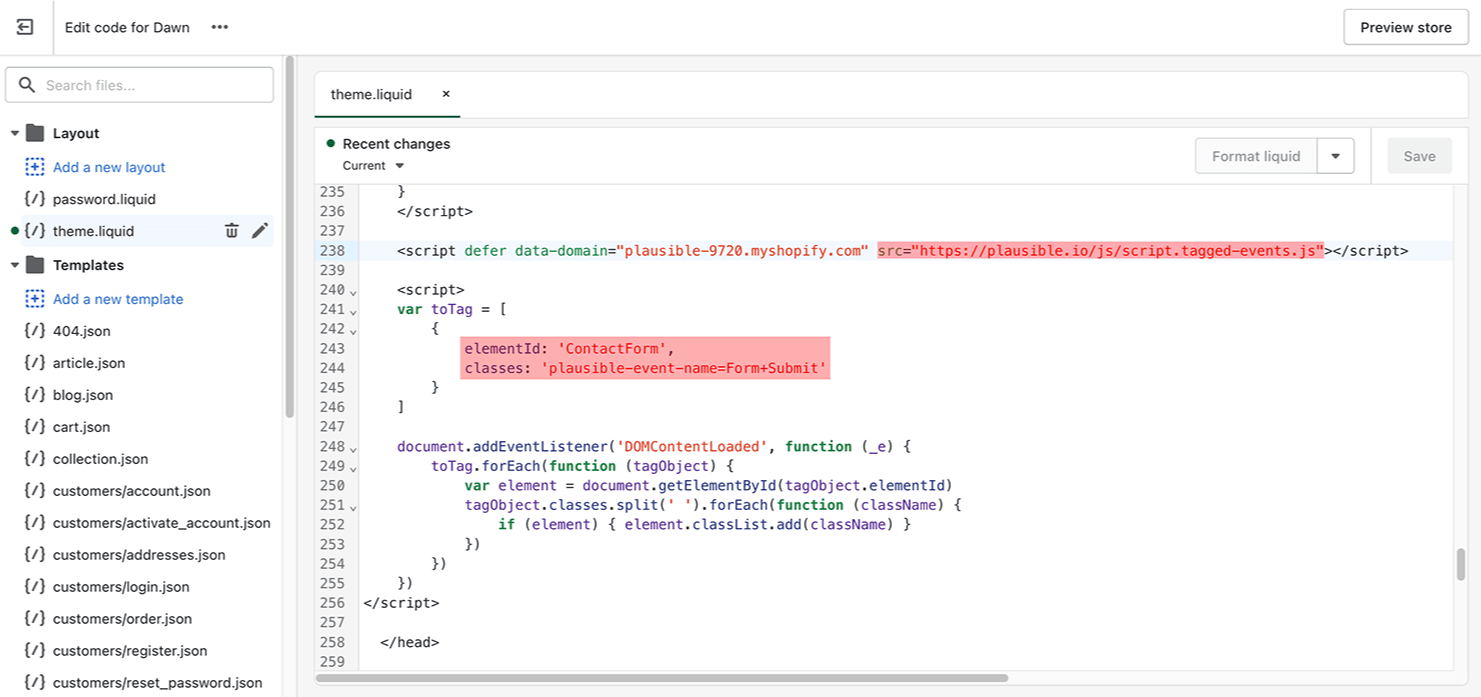
Task: Fold code at line 241
Action: [x=353, y=311]
